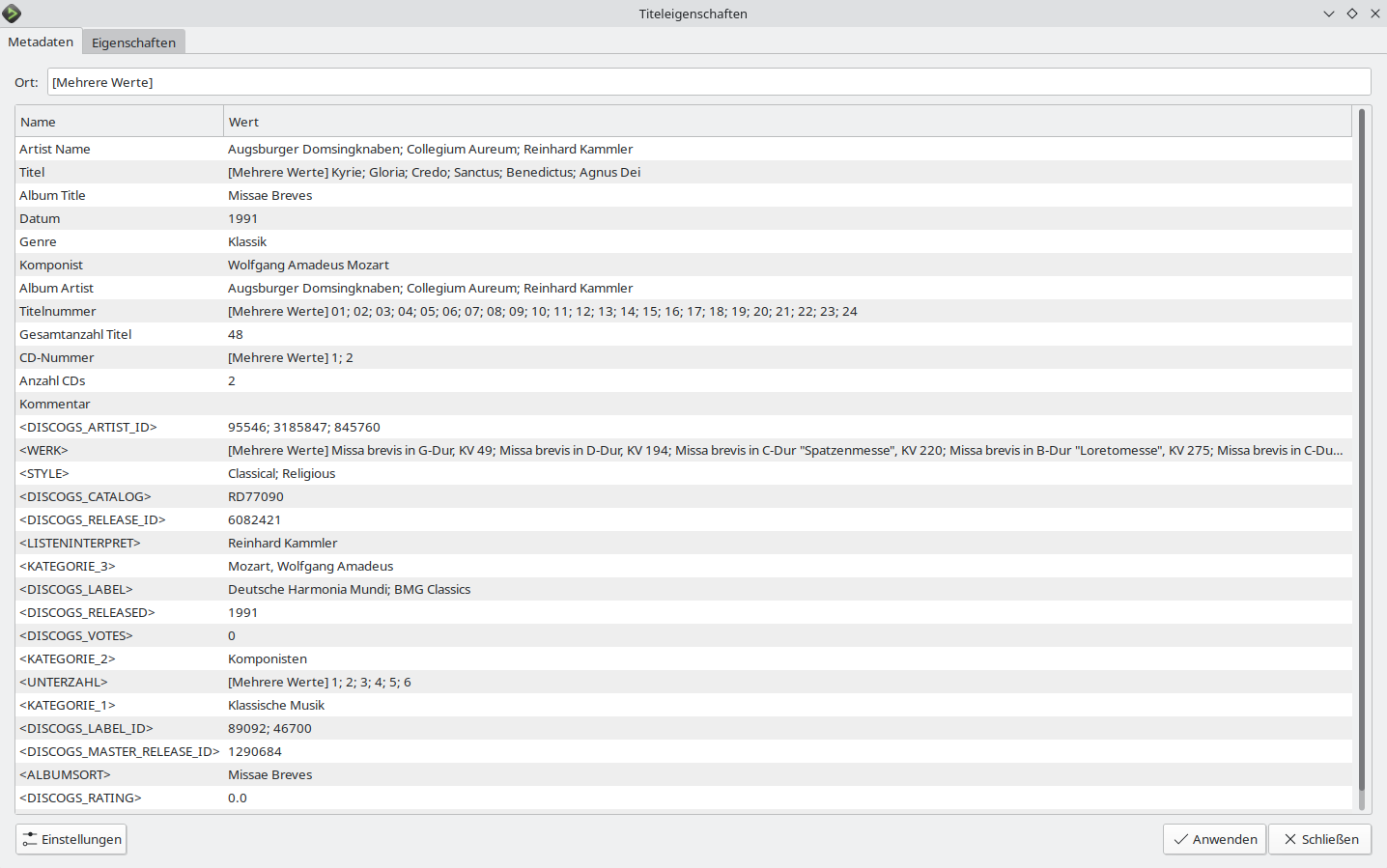Sort by the Name column header
The width and height of the screenshot is (1387, 868).
(120, 122)
